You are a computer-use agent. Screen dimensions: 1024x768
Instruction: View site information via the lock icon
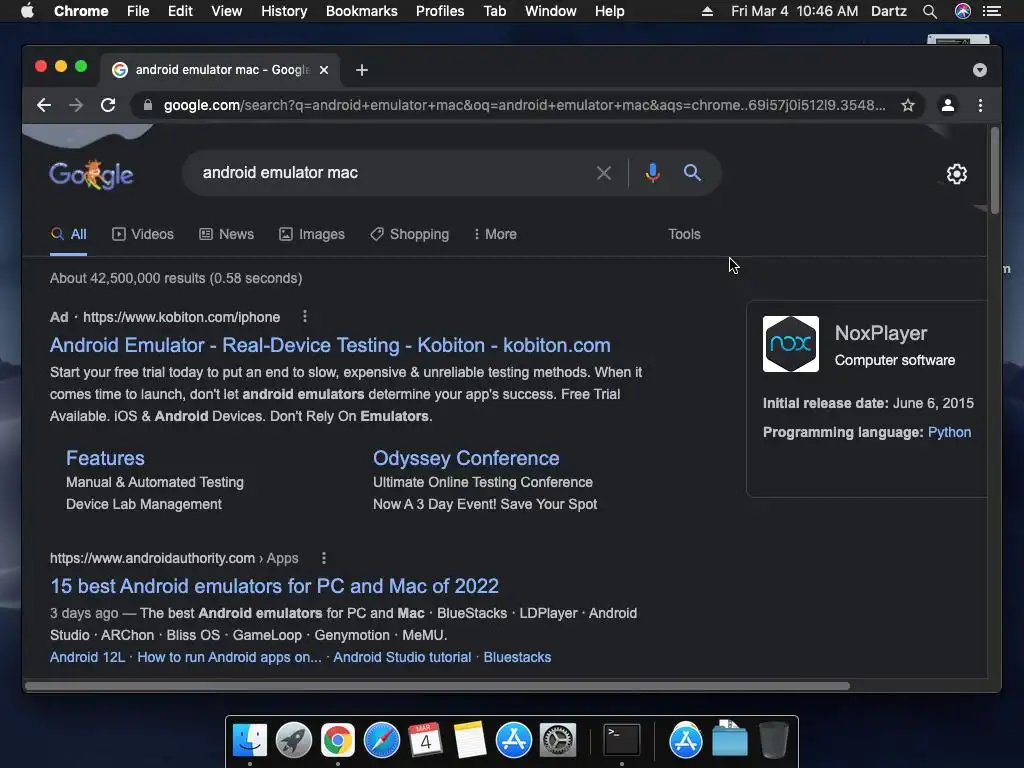148,105
